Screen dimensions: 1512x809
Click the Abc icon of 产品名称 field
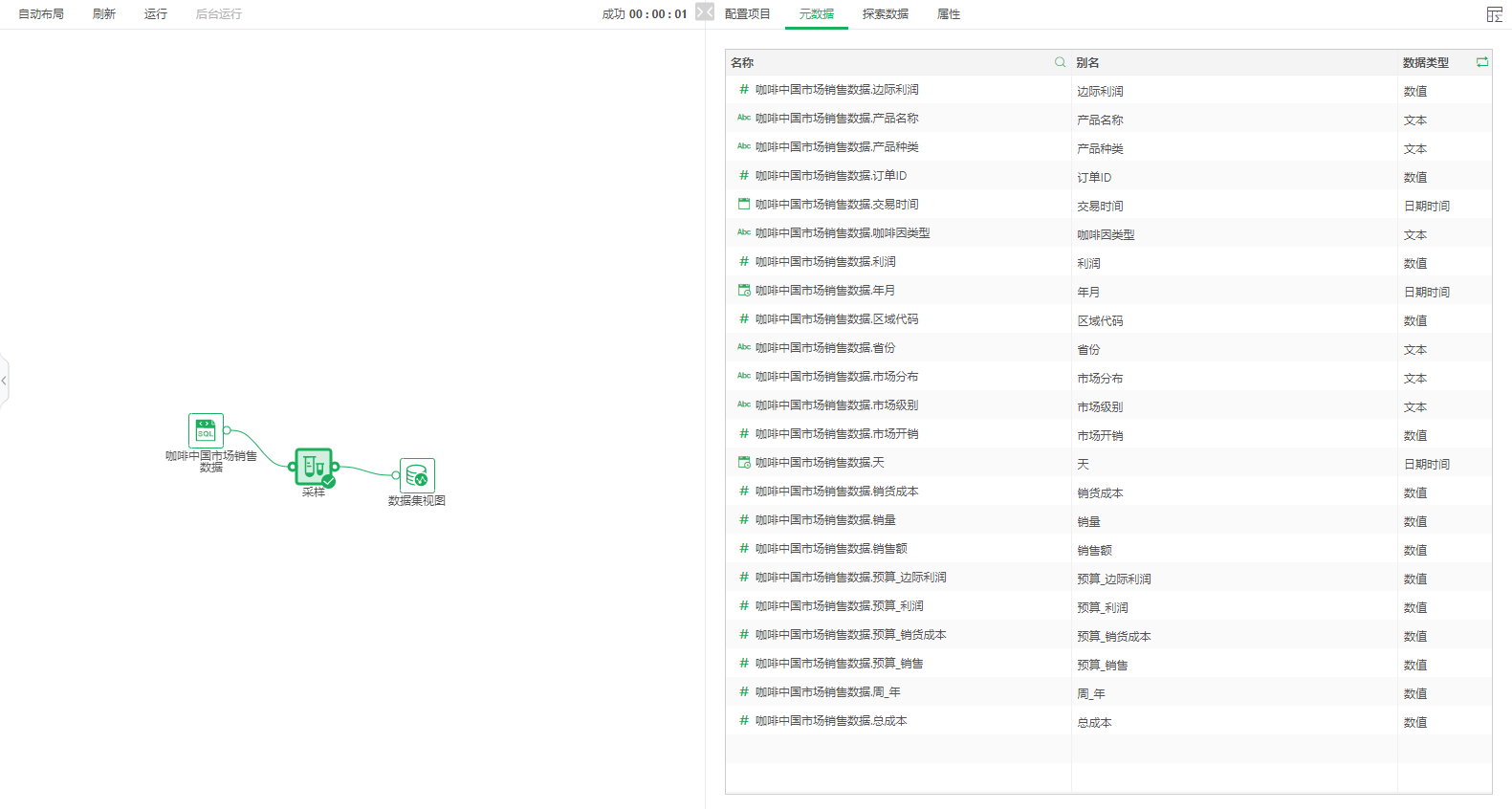pyautogui.click(x=744, y=118)
